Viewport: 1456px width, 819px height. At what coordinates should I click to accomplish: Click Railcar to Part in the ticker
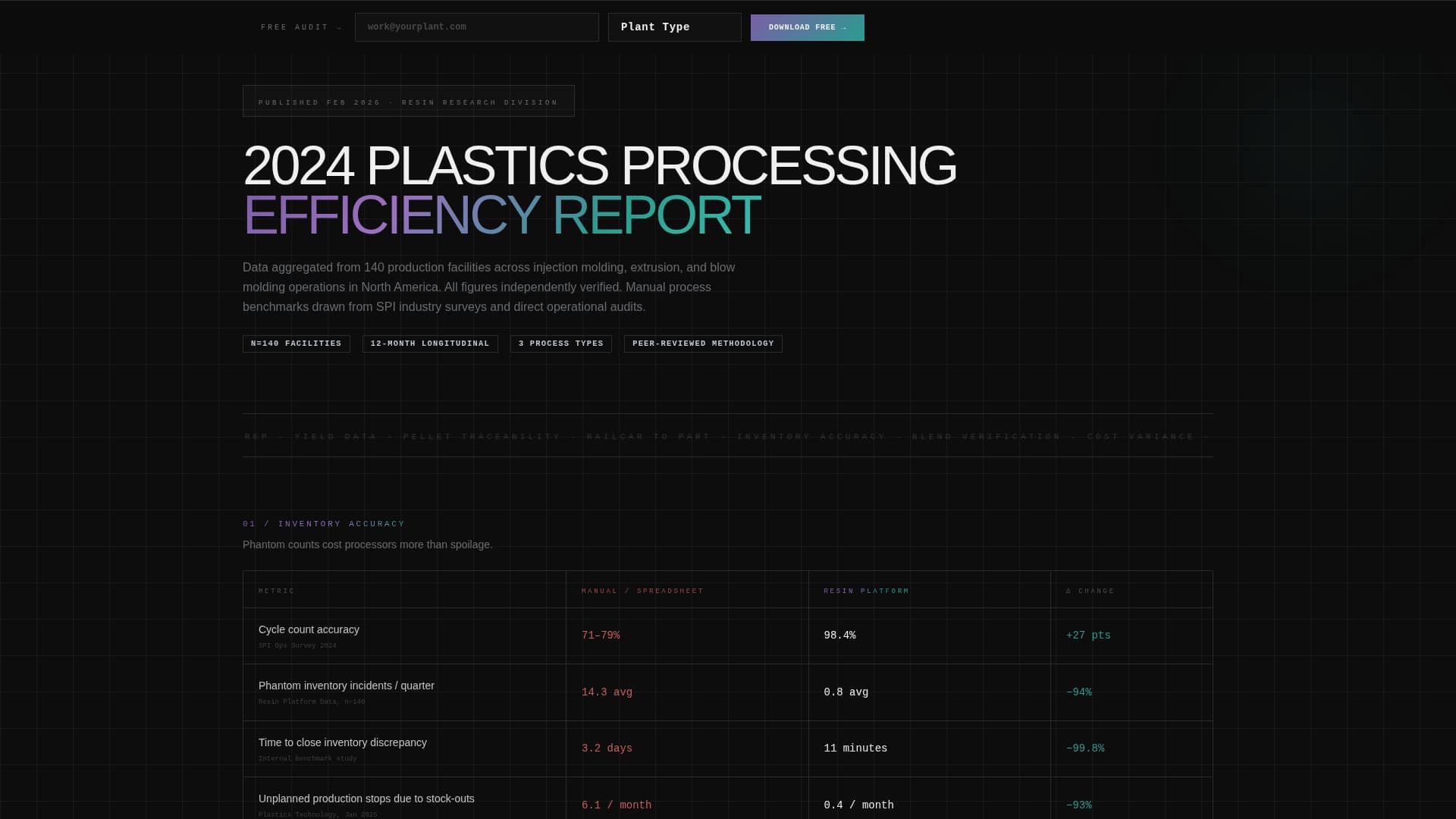tap(648, 437)
